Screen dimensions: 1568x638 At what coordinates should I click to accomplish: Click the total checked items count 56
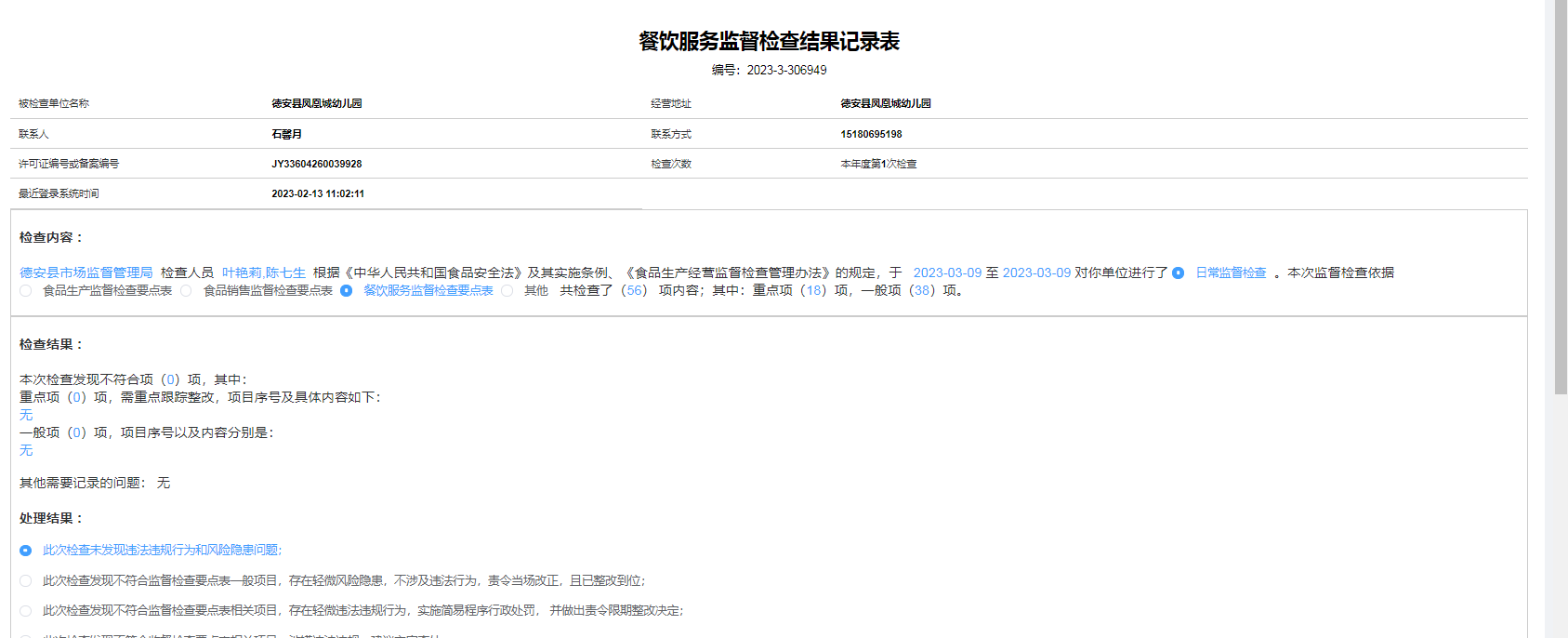tap(635, 291)
